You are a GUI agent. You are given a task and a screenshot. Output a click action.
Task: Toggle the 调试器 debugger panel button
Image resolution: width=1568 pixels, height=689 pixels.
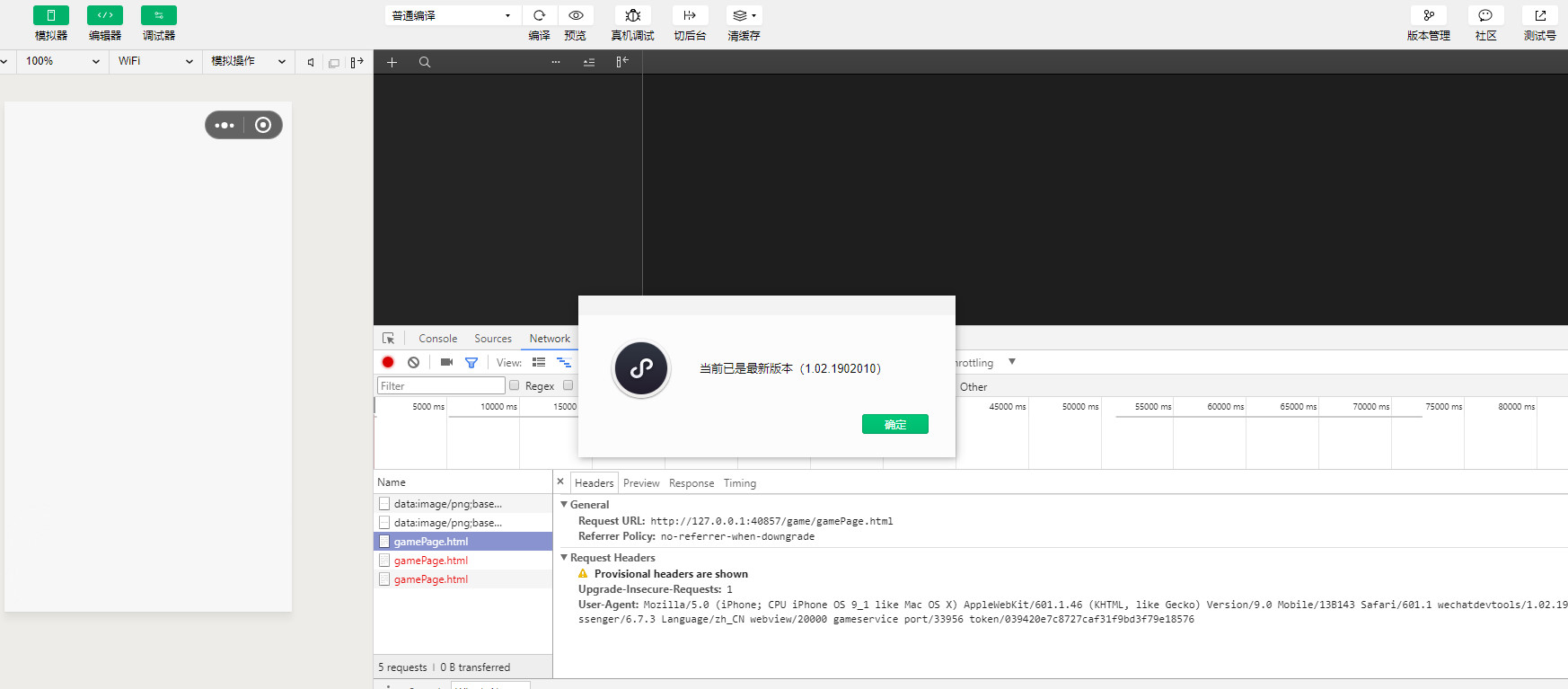click(x=159, y=15)
